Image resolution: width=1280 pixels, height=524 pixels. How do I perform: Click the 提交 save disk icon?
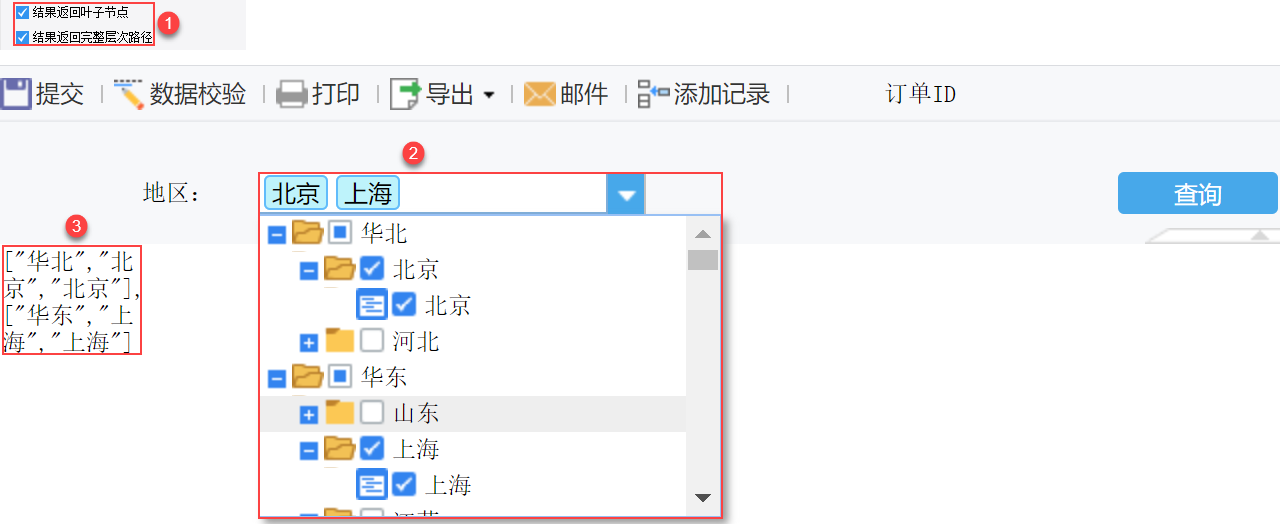[15, 95]
